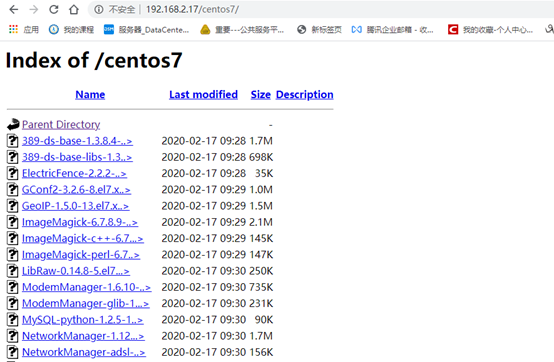Open the 重要 公共服务平台 bookmark
554x362 pixels.
click(x=242, y=30)
